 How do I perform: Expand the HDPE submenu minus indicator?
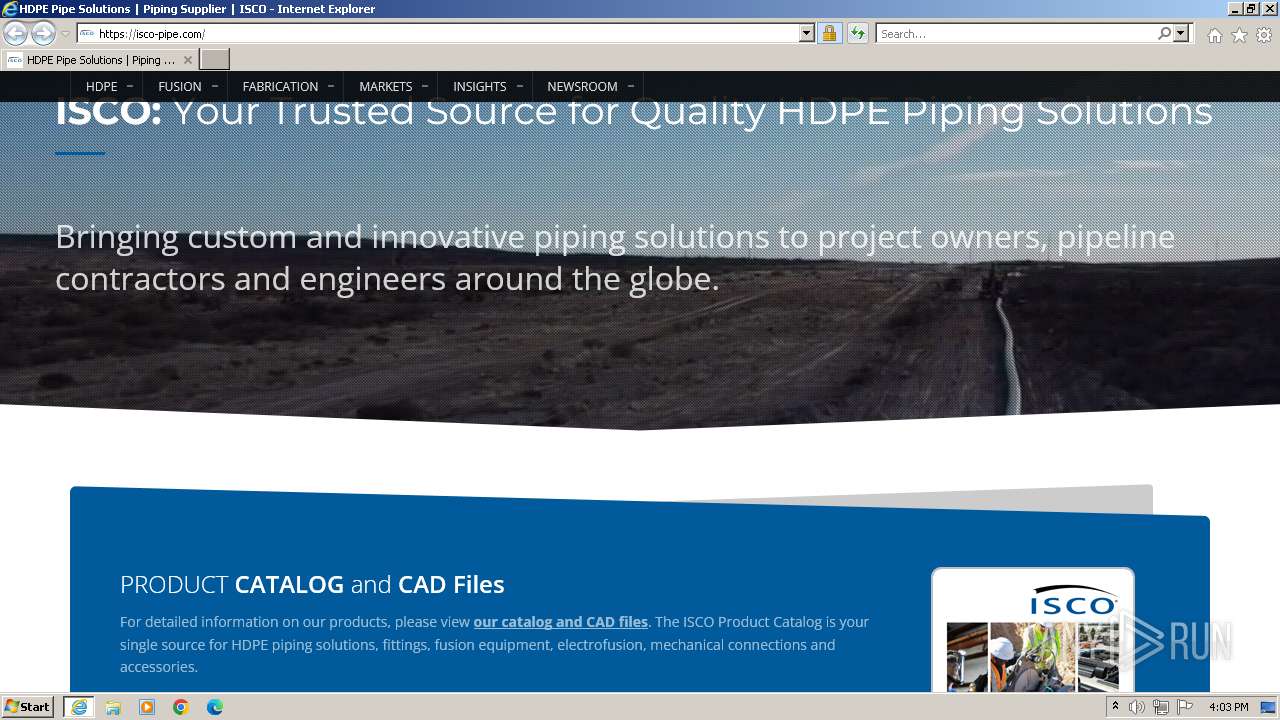130,87
